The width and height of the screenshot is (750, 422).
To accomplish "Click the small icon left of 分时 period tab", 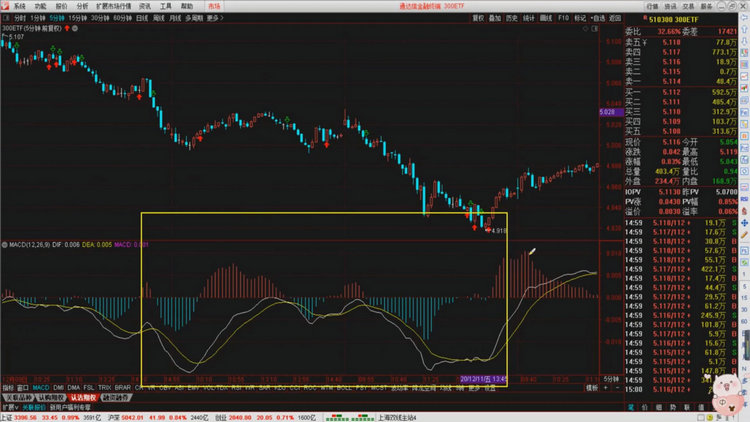I will click(x=6, y=17).
